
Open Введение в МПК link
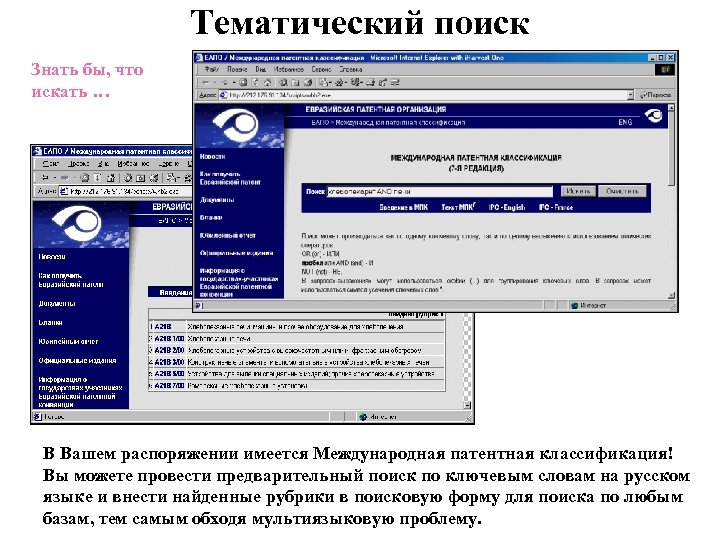[x=404, y=208]
